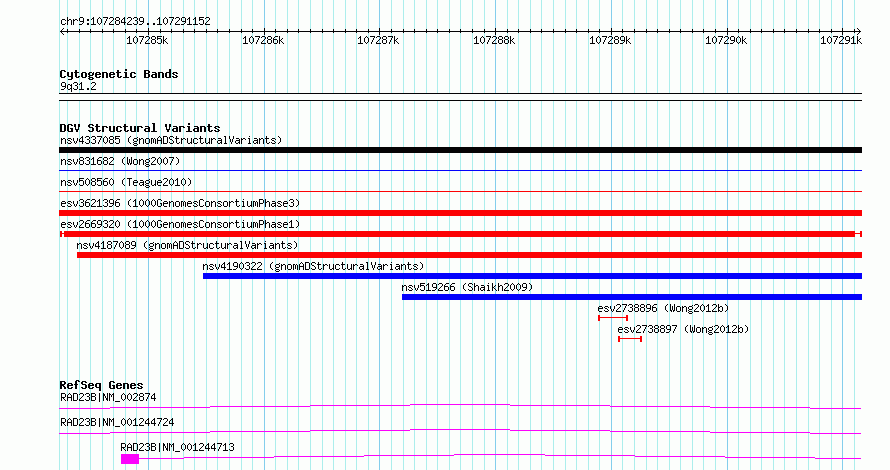
Task: Click the esv2738896 short red bracket glyph
Action: [613, 318]
